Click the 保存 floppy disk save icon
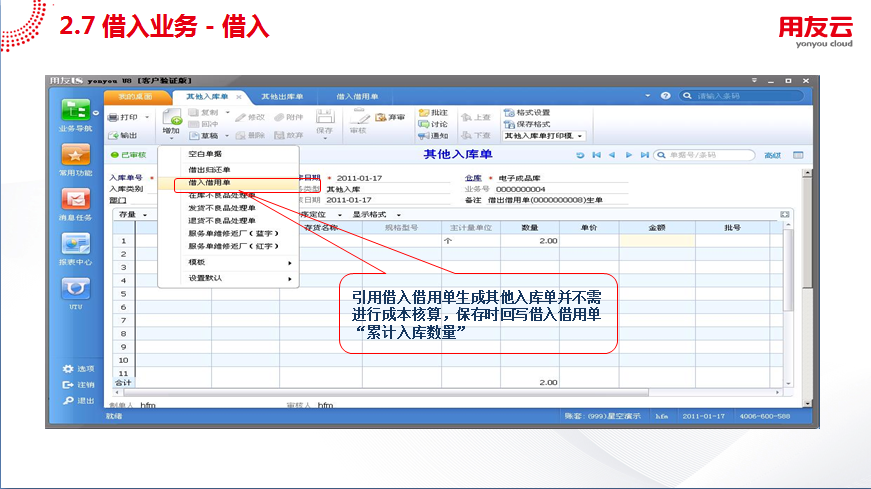 [x=325, y=117]
